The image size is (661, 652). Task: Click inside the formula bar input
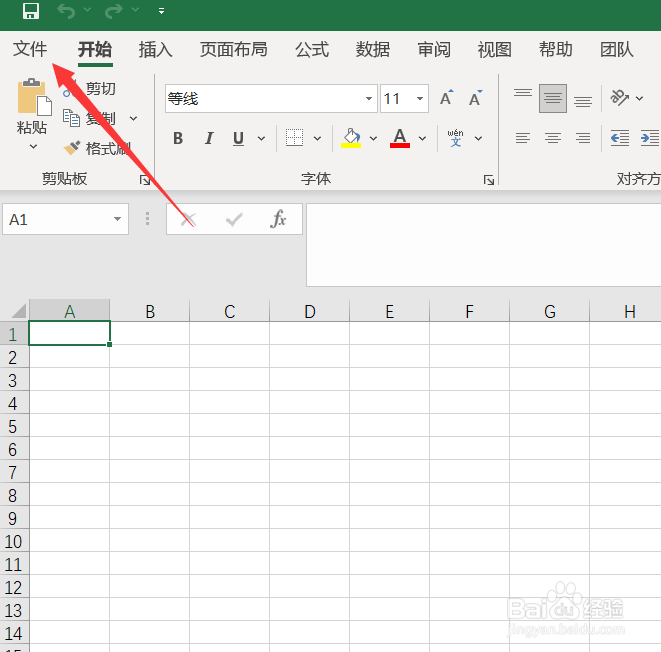[484, 245]
